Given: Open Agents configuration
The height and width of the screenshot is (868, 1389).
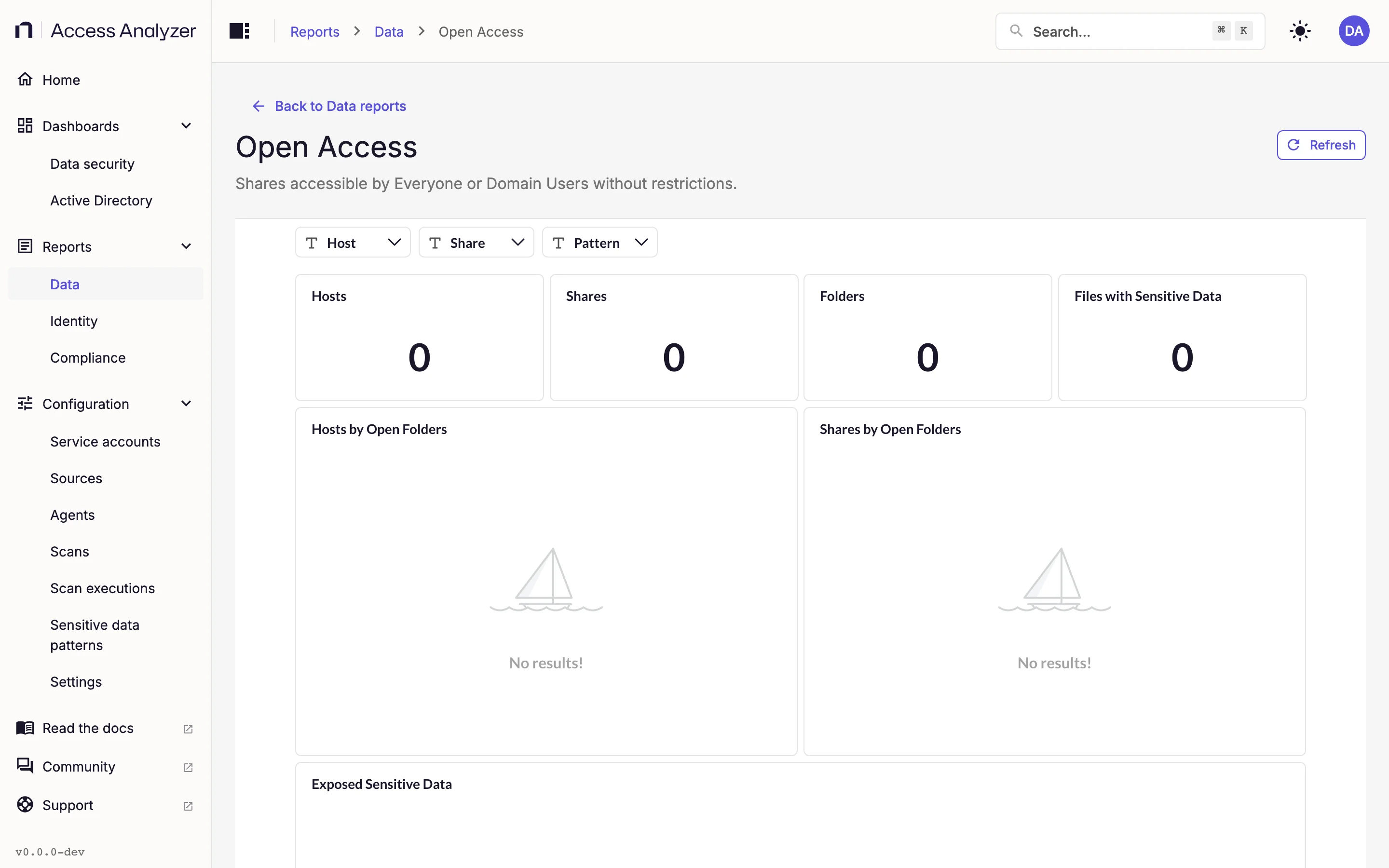Looking at the screenshot, I should tap(106, 515).
